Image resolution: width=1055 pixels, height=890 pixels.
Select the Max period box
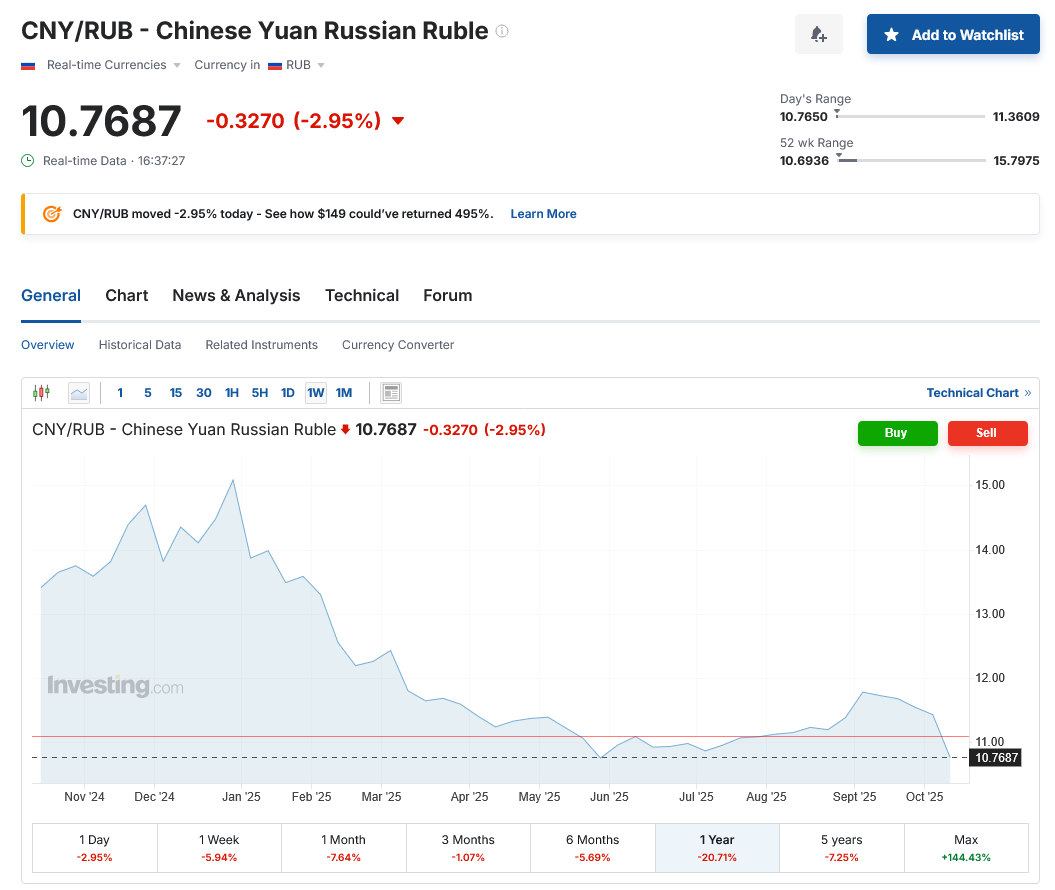coord(966,848)
